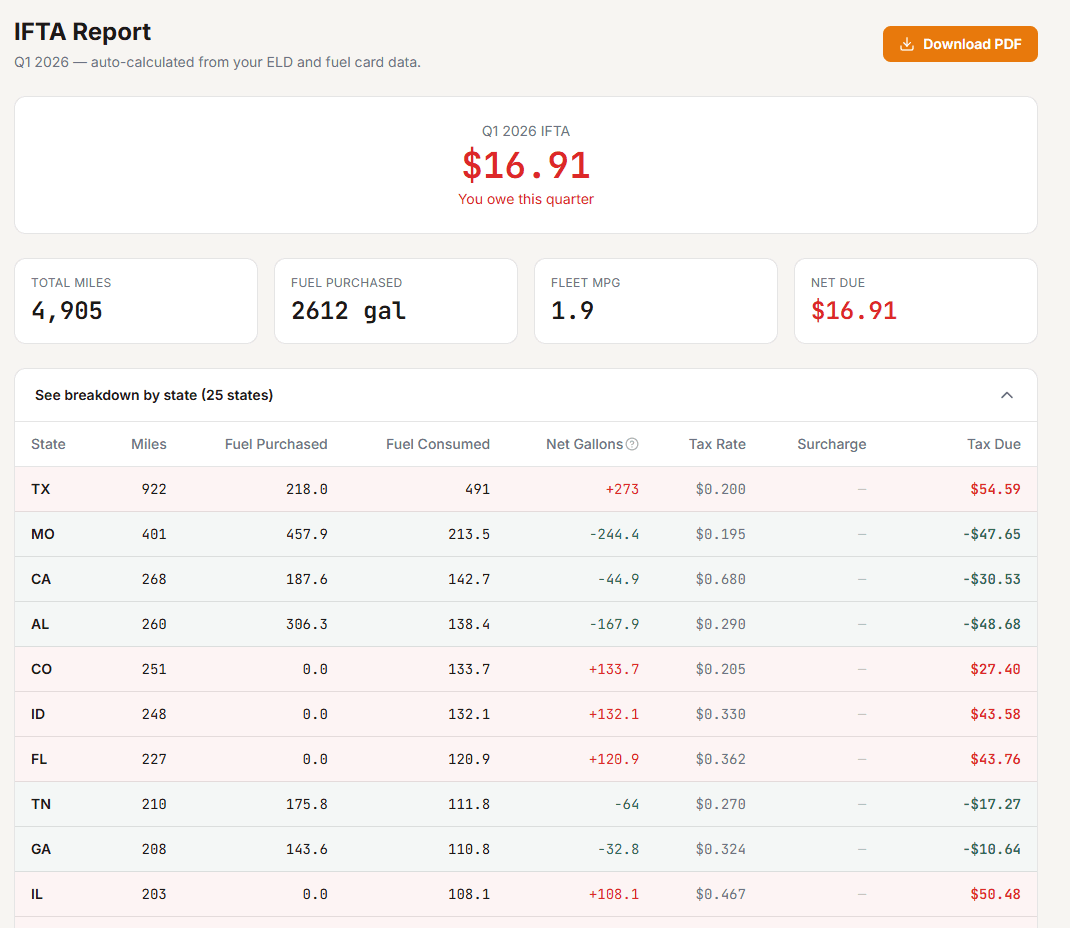Select the TX state row
Image resolution: width=1070 pixels, height=928 pixels.
pos(526,489)
